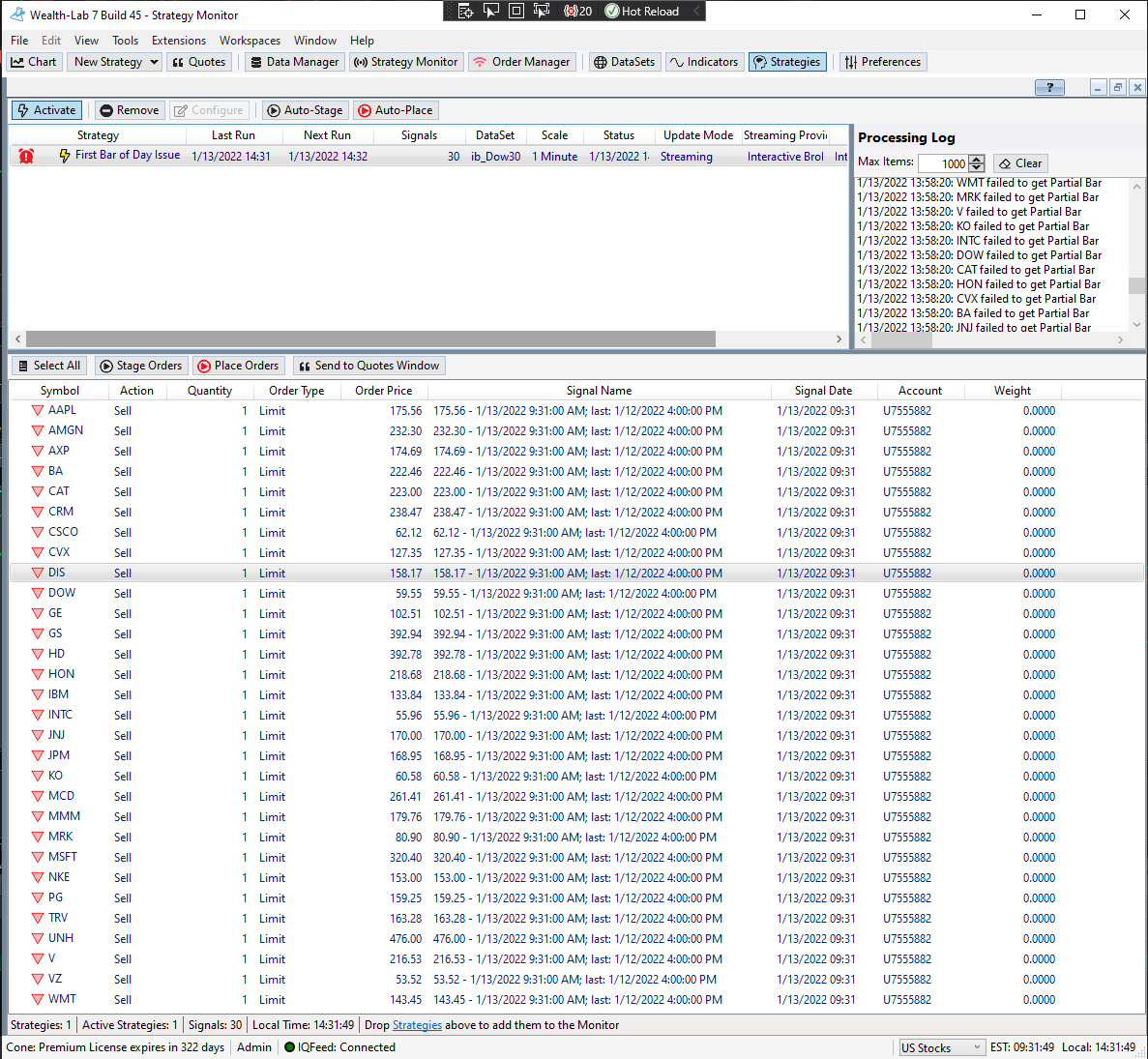Click the Wealth-Lab app icon in title bar
This screenshot has height=1059, width=1148.
point(16,15)
